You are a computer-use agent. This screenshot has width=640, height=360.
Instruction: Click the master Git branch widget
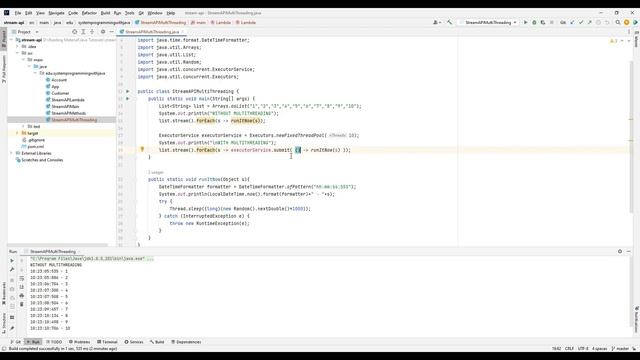(x=620, y=349)
